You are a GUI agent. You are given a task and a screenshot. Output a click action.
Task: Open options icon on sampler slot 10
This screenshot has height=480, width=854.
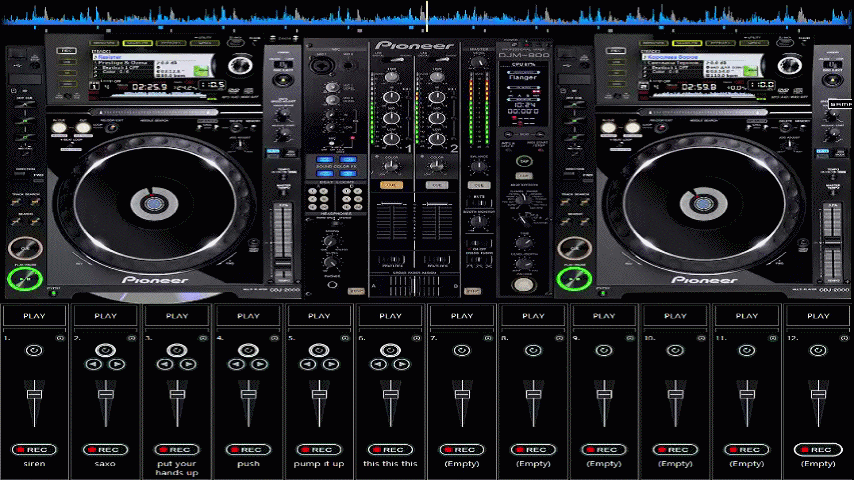tap(702, 338)
